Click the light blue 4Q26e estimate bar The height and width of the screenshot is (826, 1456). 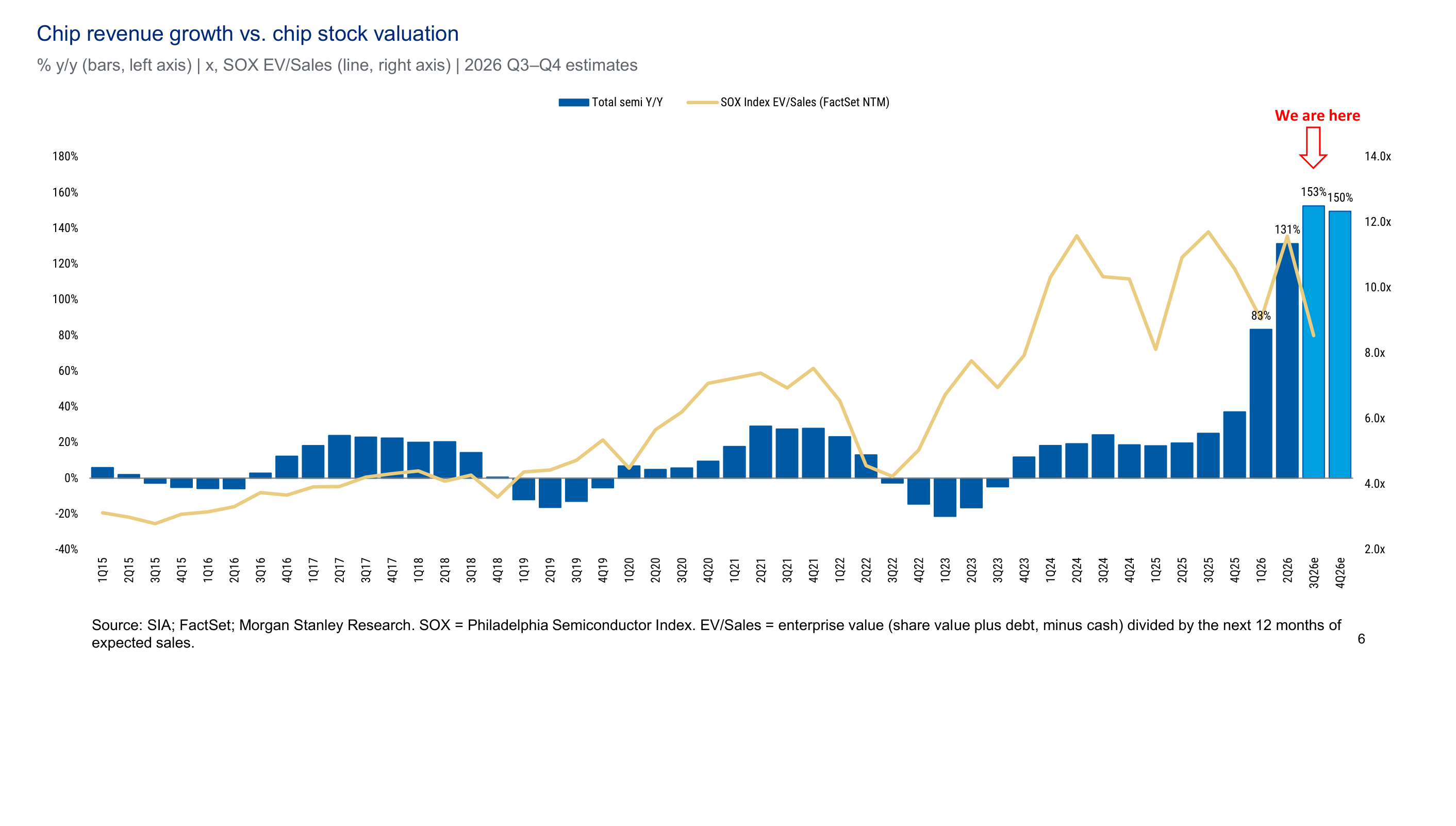click(1339, 345)
